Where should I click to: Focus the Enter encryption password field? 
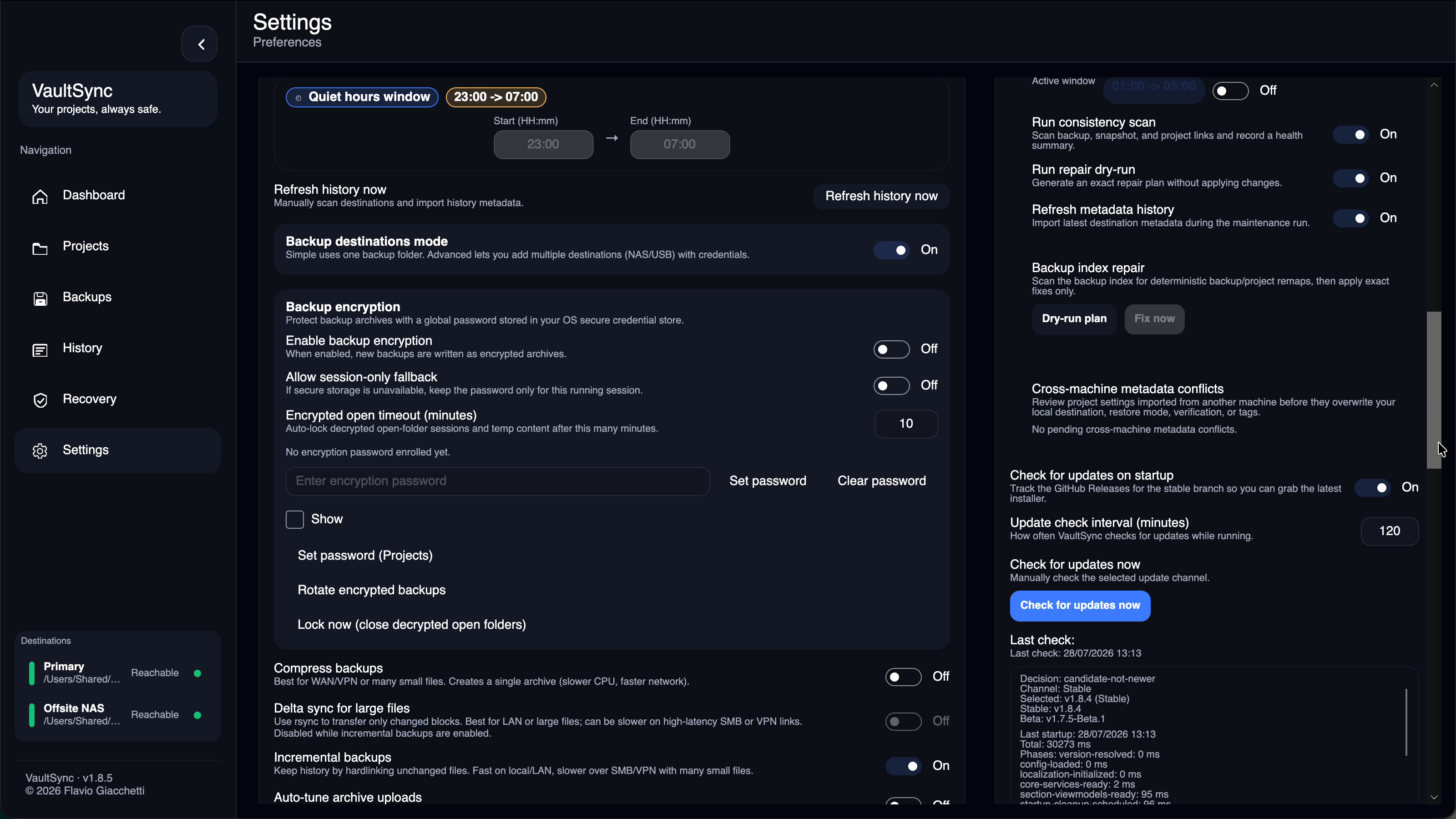[x=497, y=481]
